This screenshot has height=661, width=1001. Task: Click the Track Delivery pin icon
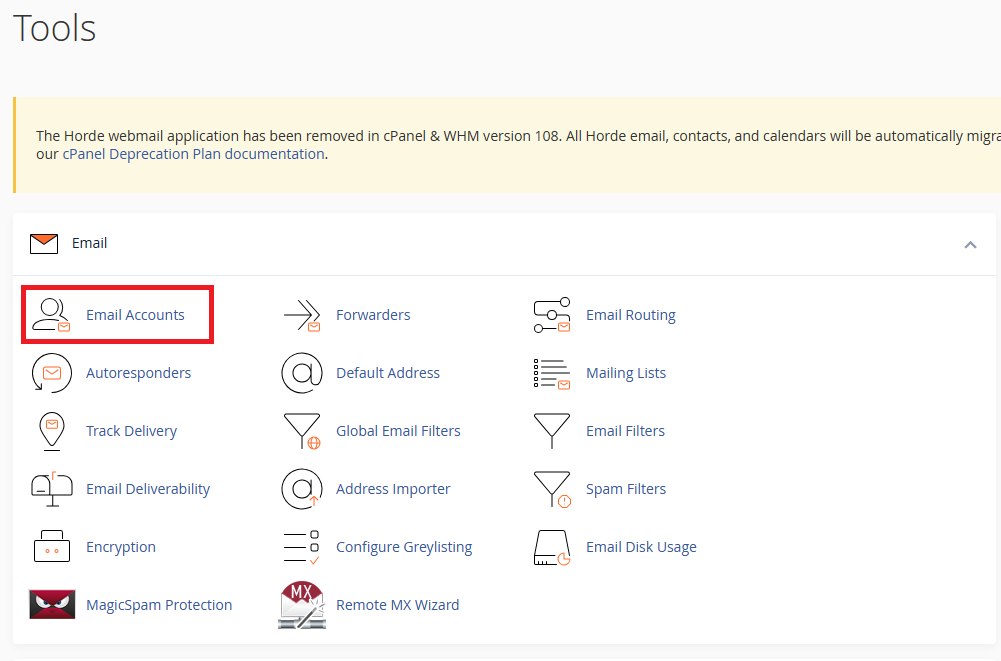coord(52,431)
